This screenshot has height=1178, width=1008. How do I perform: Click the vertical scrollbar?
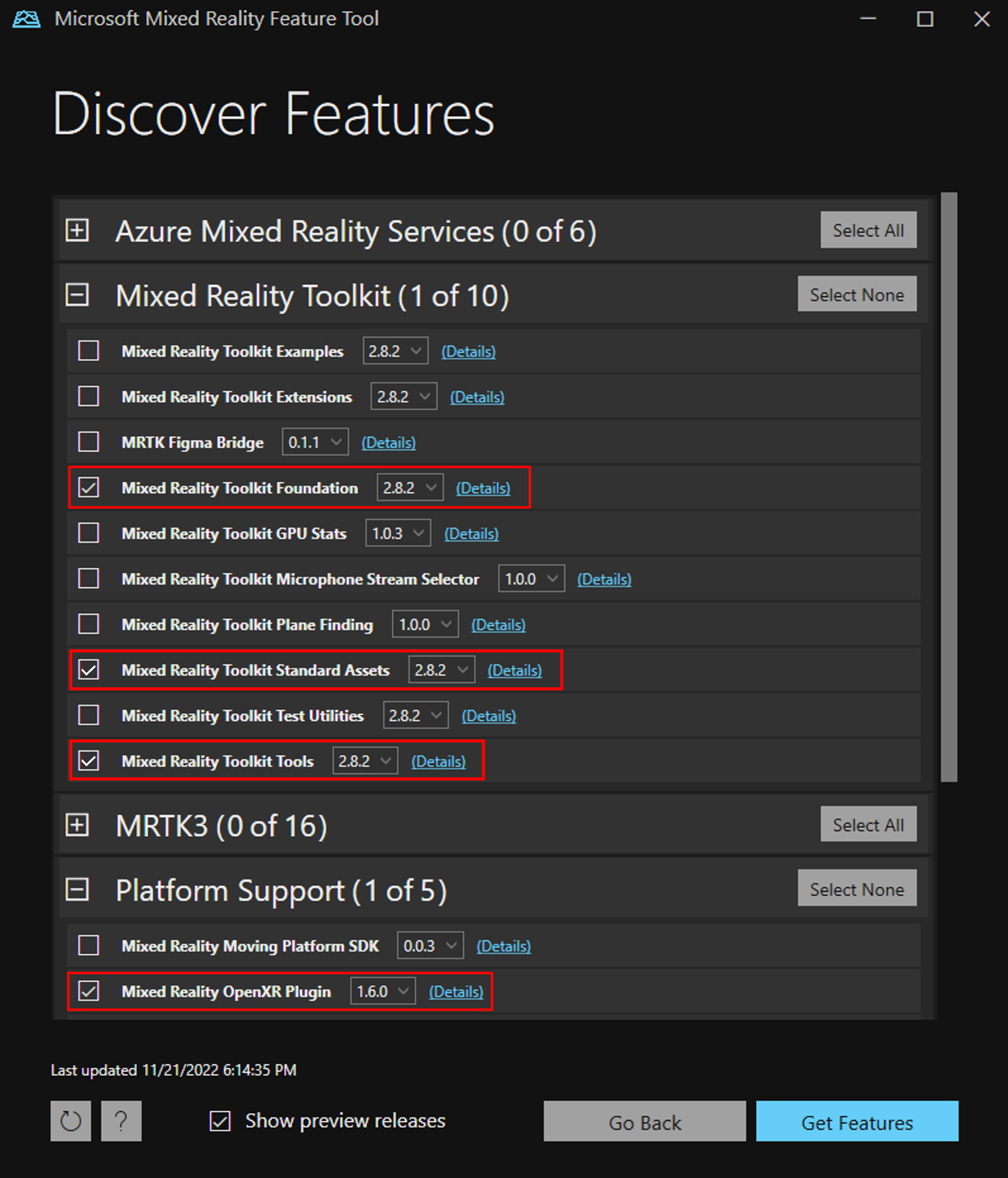point(949,490)
